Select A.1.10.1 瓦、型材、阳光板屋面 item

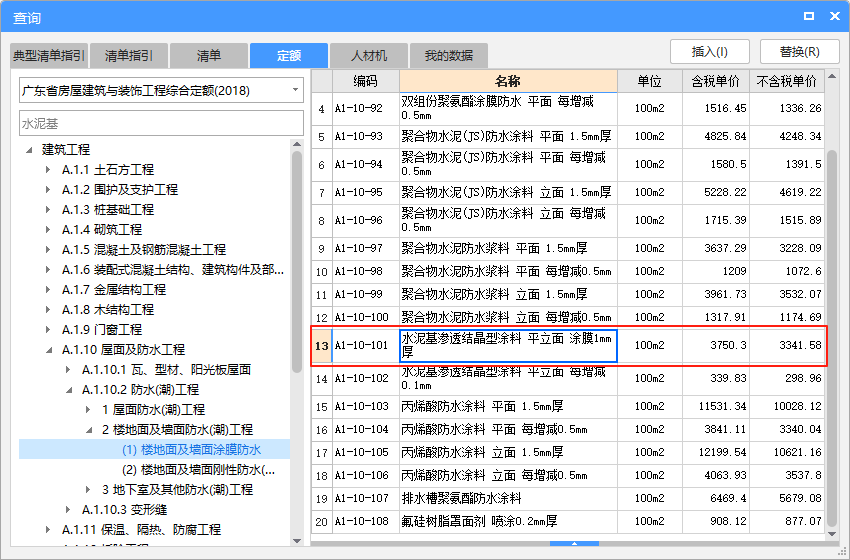click(166, 370)
